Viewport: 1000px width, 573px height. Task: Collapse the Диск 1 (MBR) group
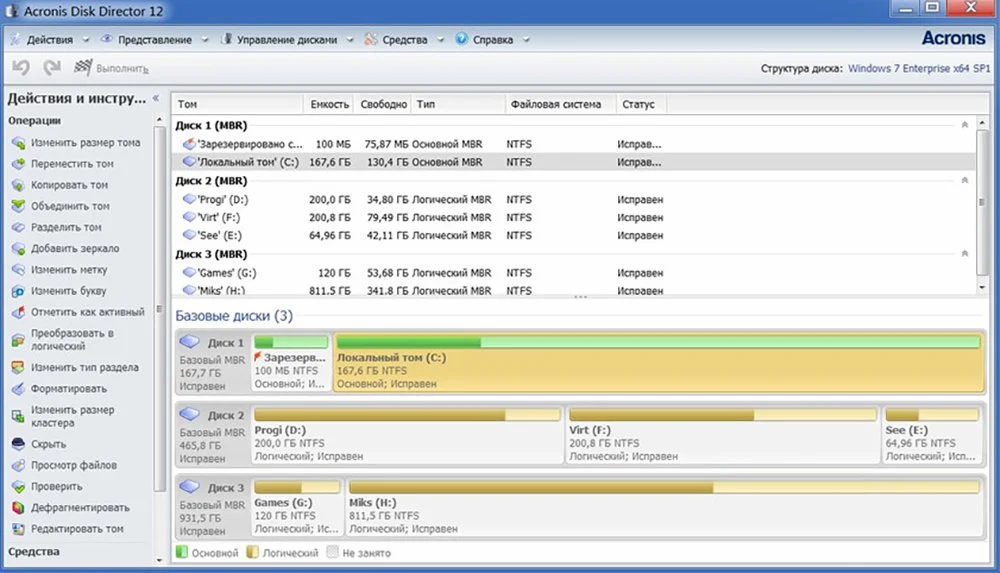tap(965, 125)
